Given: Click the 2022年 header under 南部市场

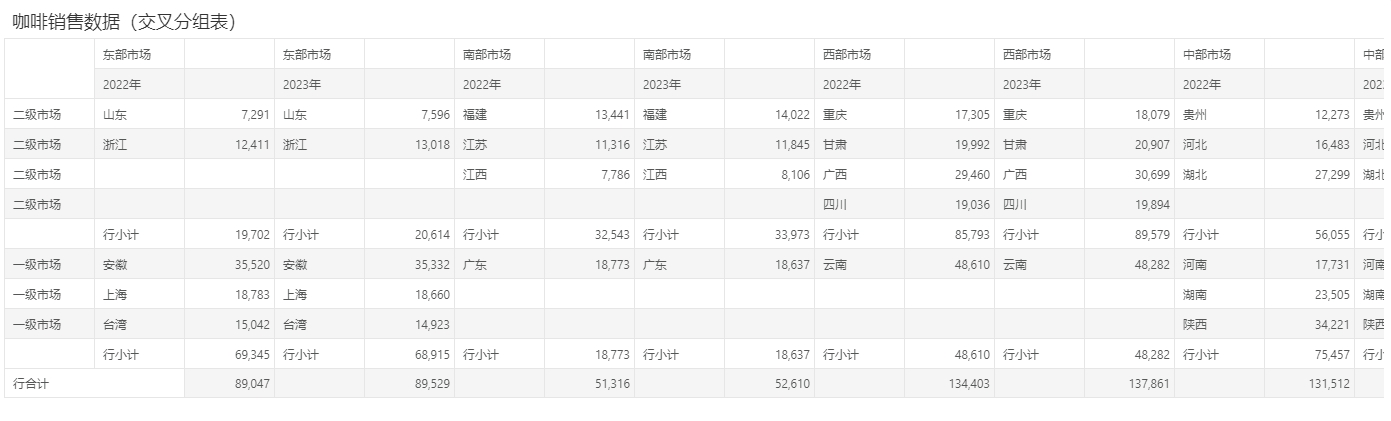Looking at the screenshot, I should click(x=500, y=84).
